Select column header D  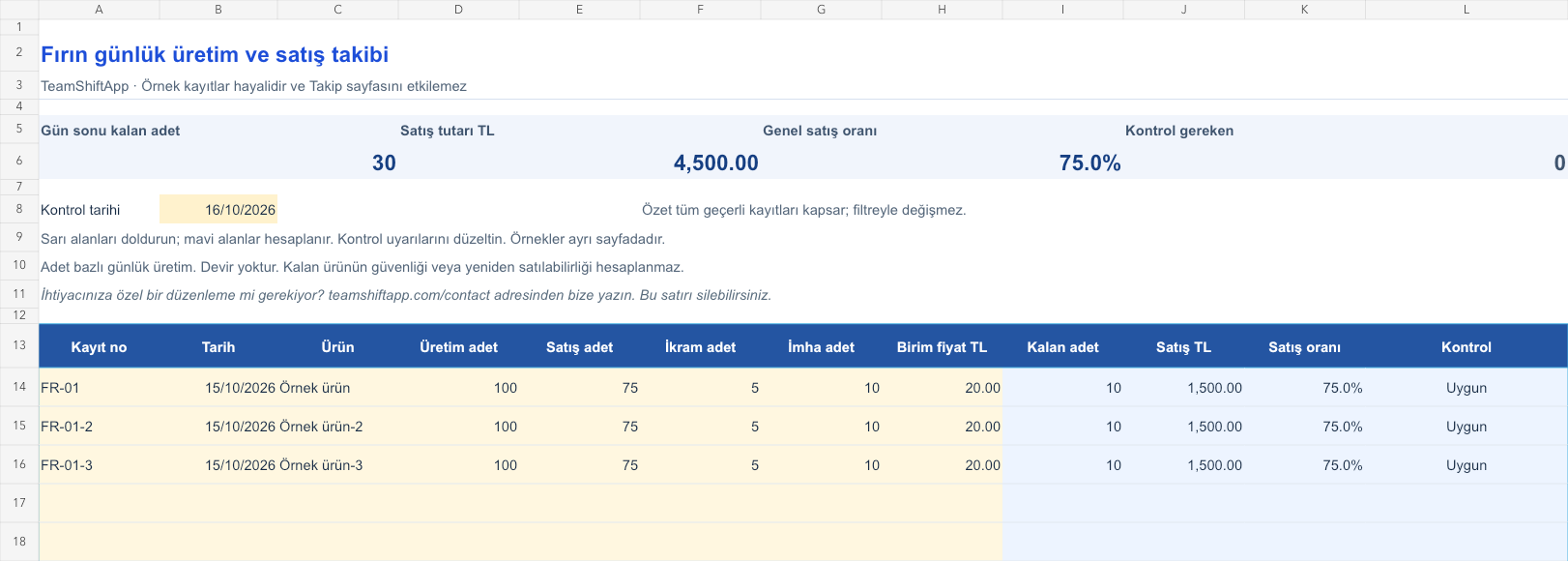(458, 10)
